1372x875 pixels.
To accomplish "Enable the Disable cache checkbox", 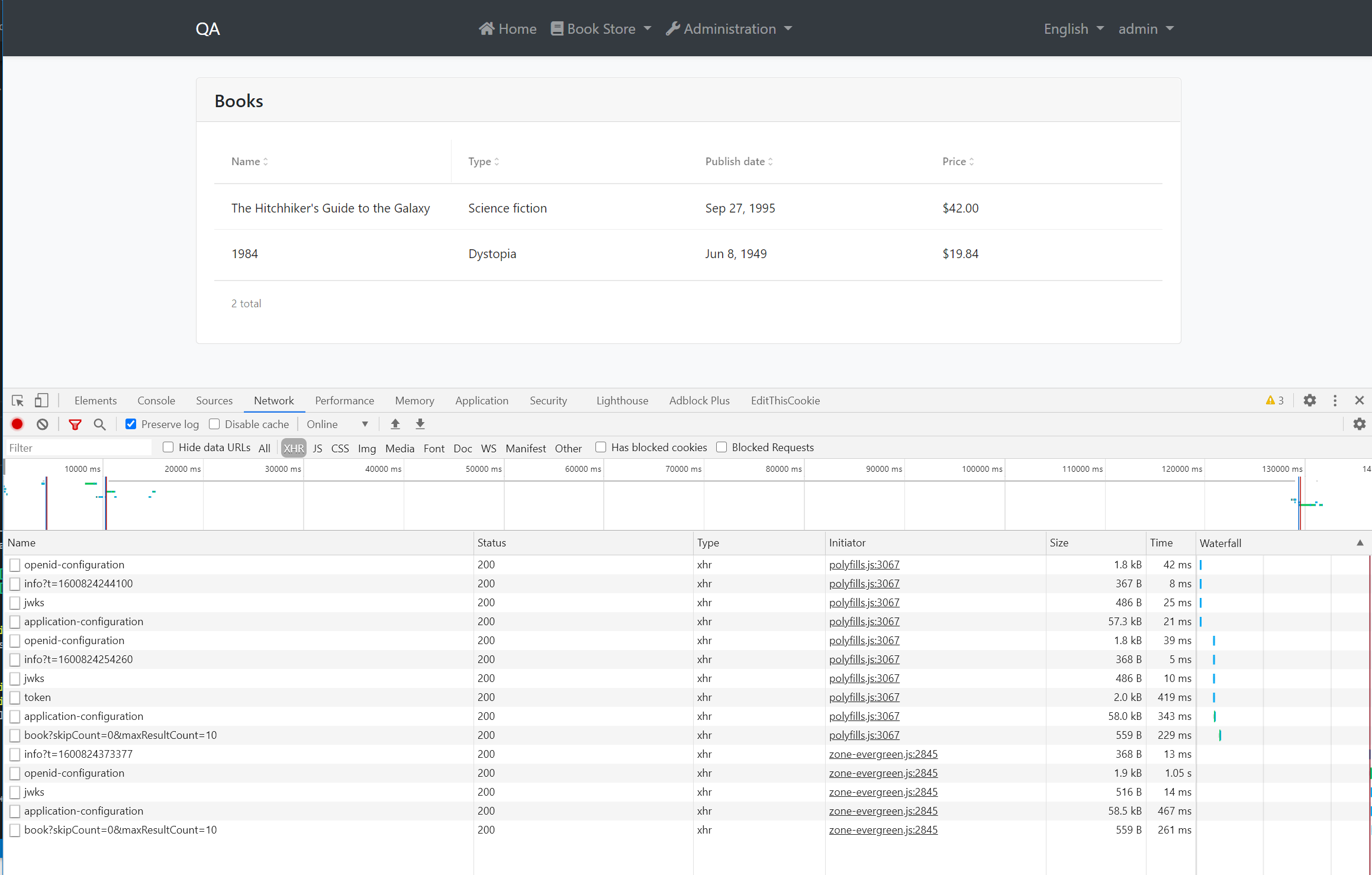I will 214,424.
